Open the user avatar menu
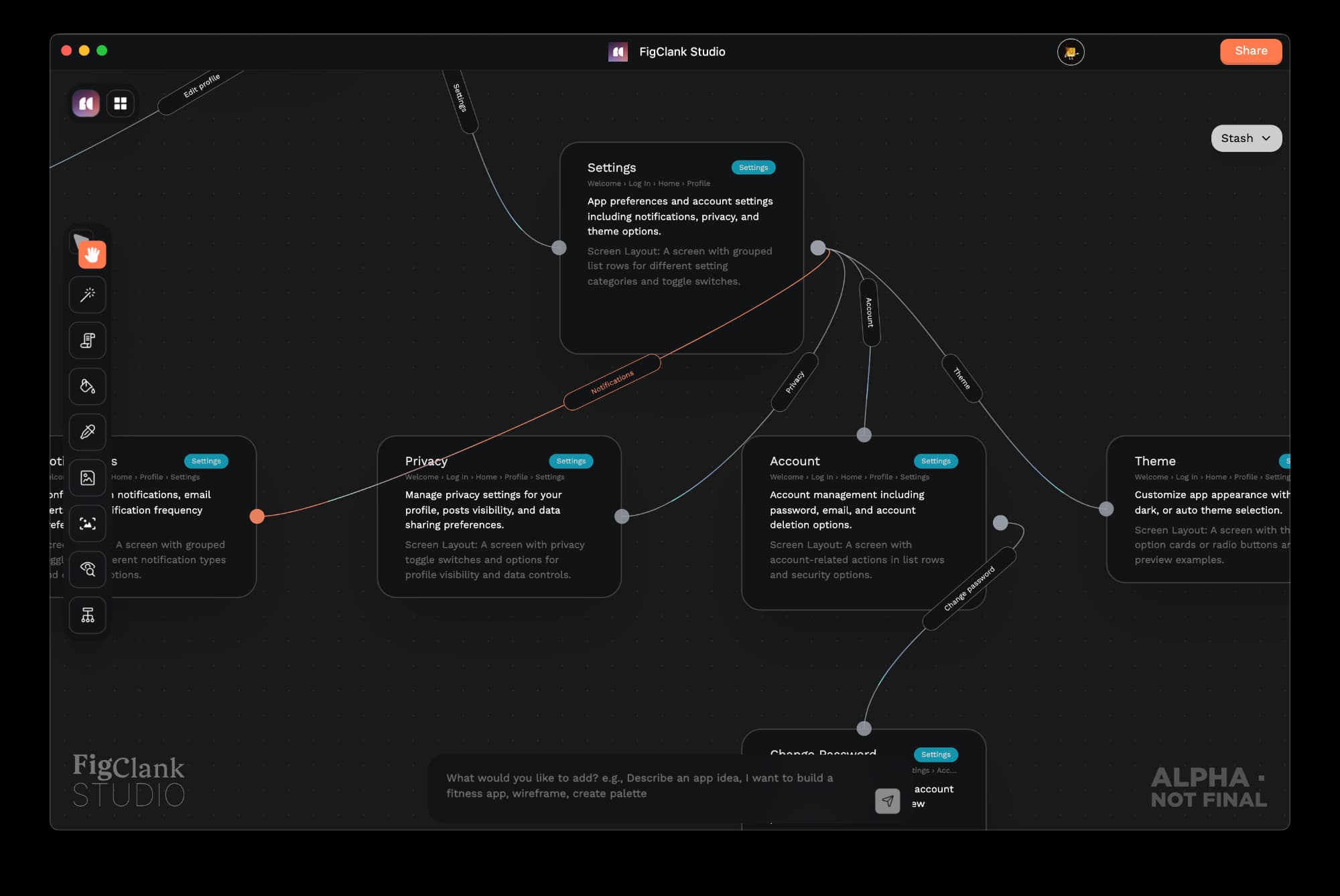 point(1070,52)
